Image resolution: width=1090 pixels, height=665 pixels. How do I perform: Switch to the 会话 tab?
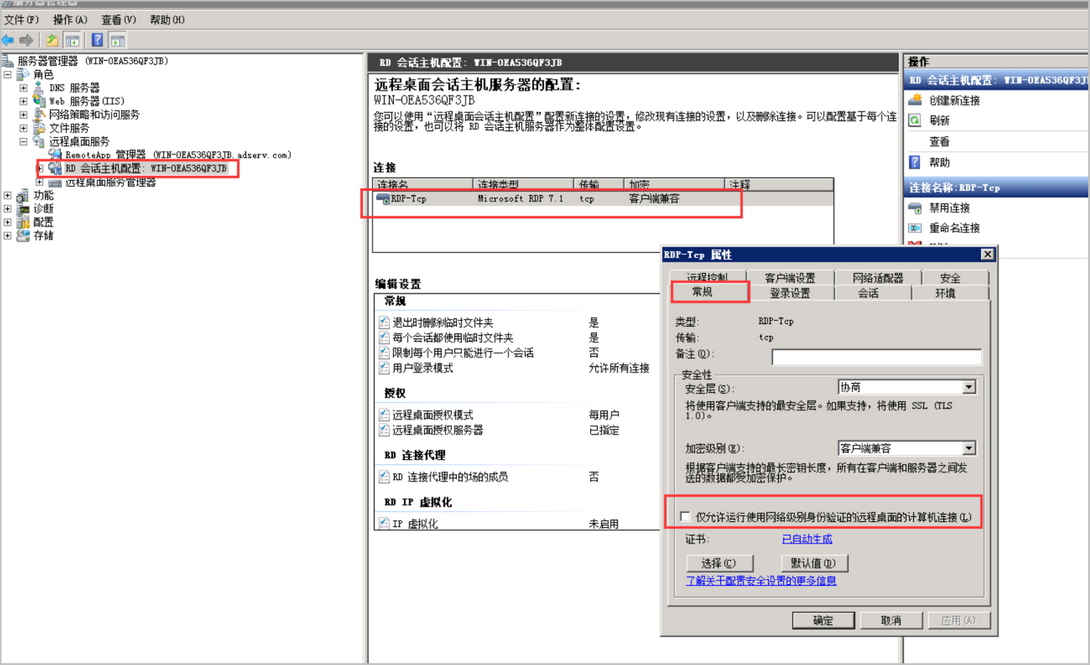[868, 293]
